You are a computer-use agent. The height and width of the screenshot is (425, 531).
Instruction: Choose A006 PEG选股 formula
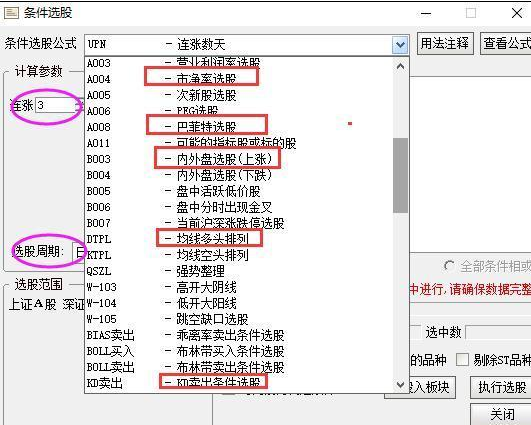pos(239,111)
